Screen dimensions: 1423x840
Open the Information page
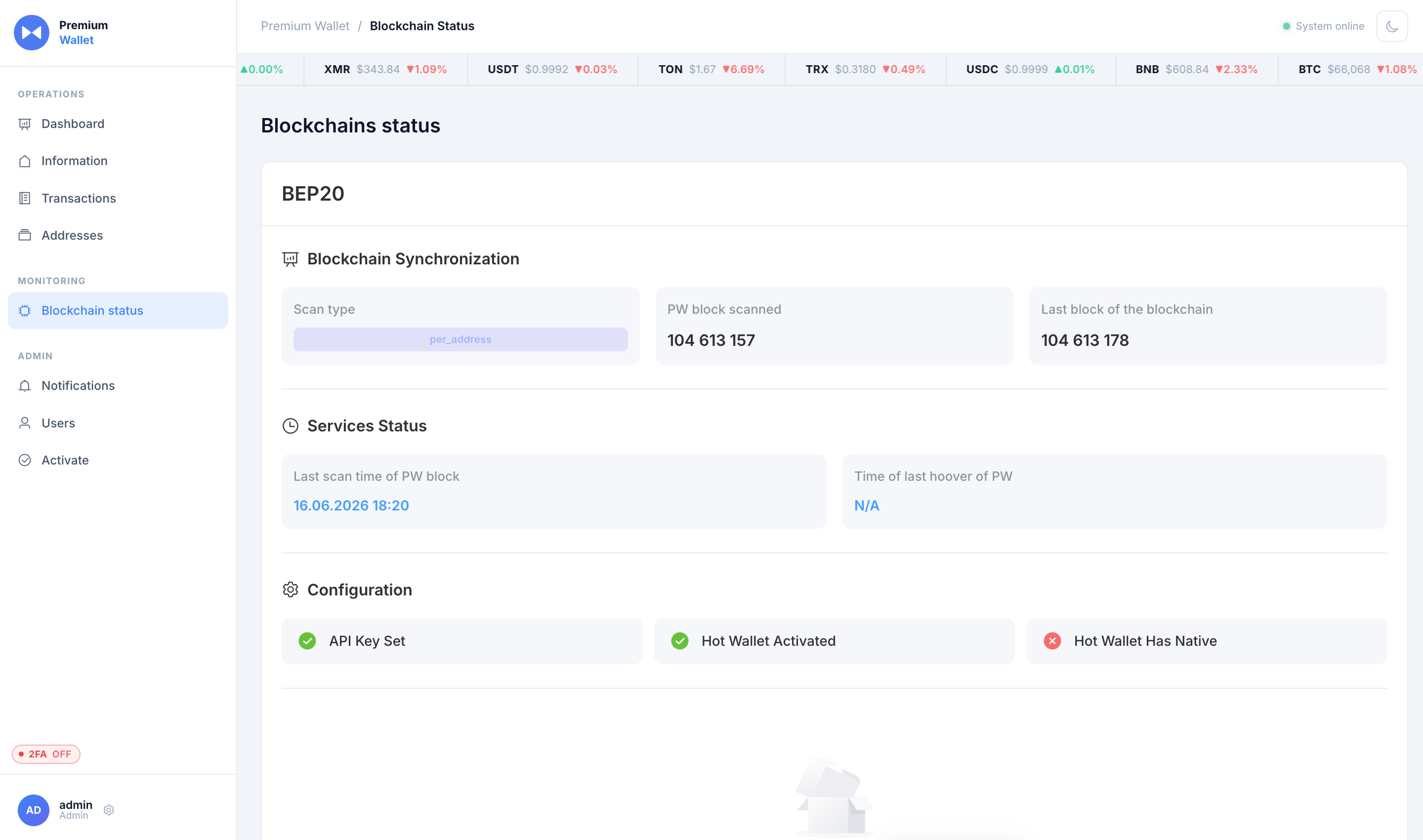118,161
